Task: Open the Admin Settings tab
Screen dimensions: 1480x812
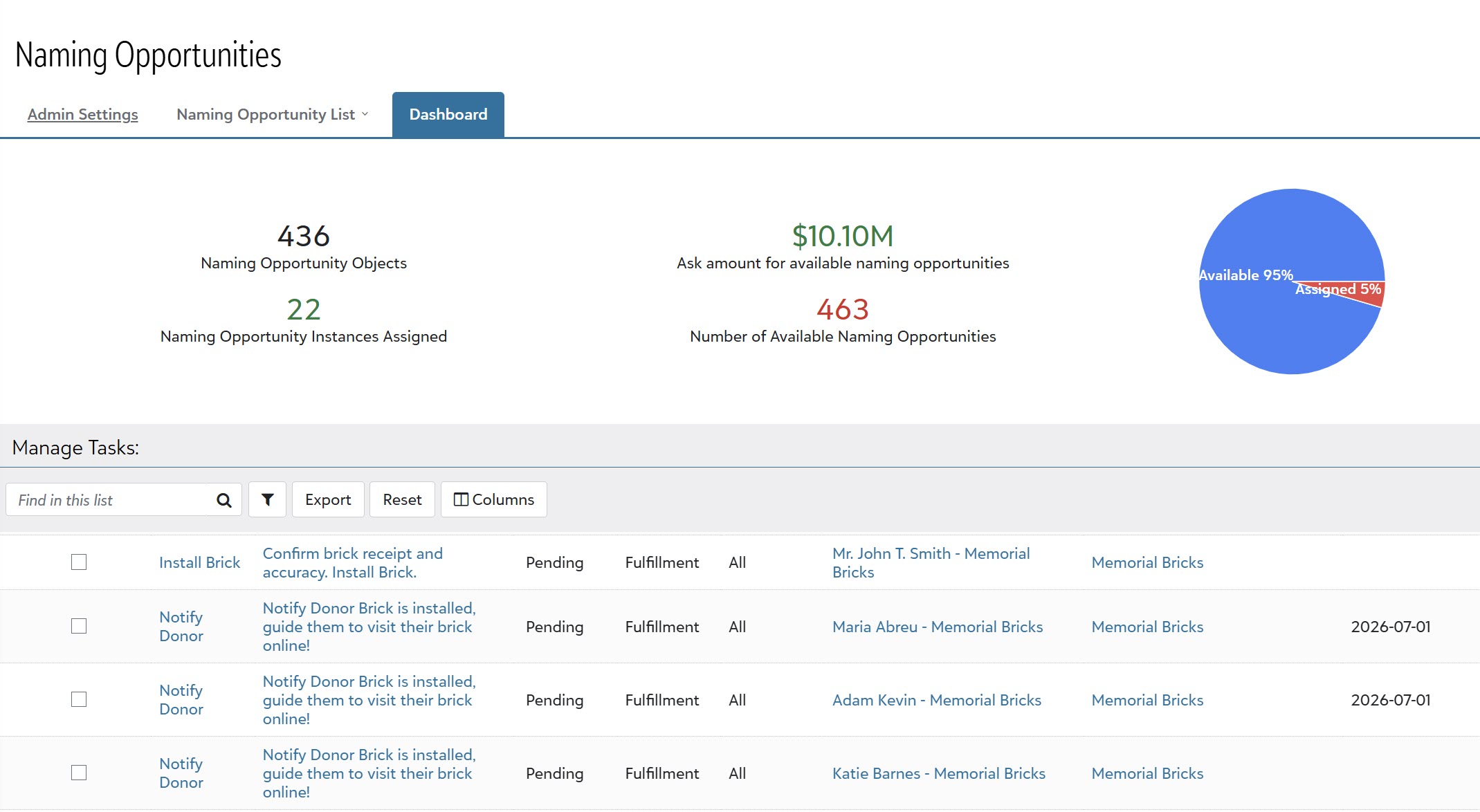Action: (82, 114)
